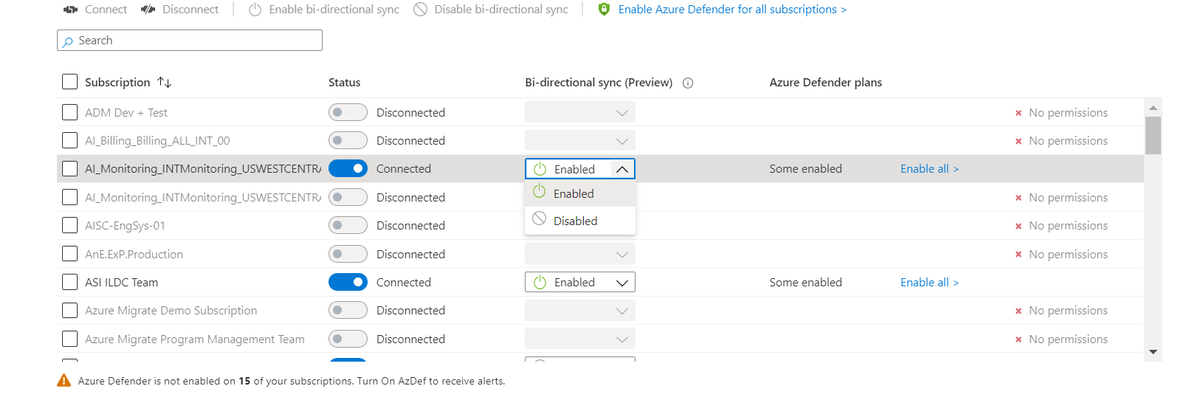This screenshot has height=400, width=1181.
Task: Check Azure Migrate Program Management Team checkbox
Action: (x=69, y=339)
